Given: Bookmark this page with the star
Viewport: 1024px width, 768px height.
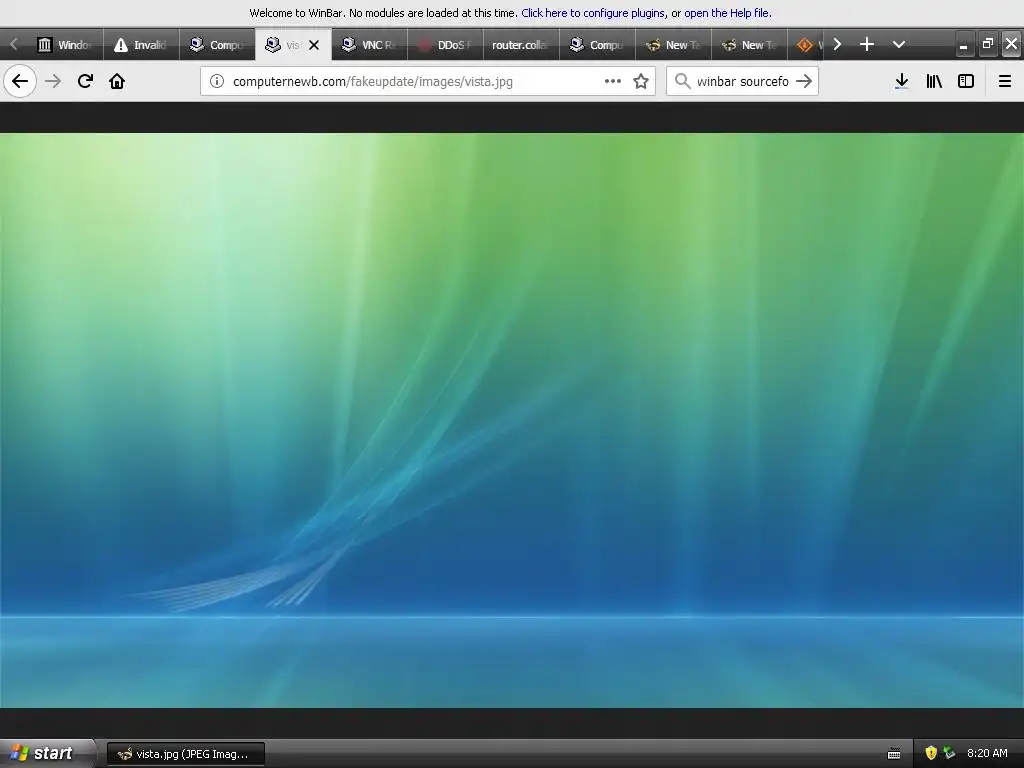Looking at the screenshot, I should pyautogui.click(x=641, y=81).
